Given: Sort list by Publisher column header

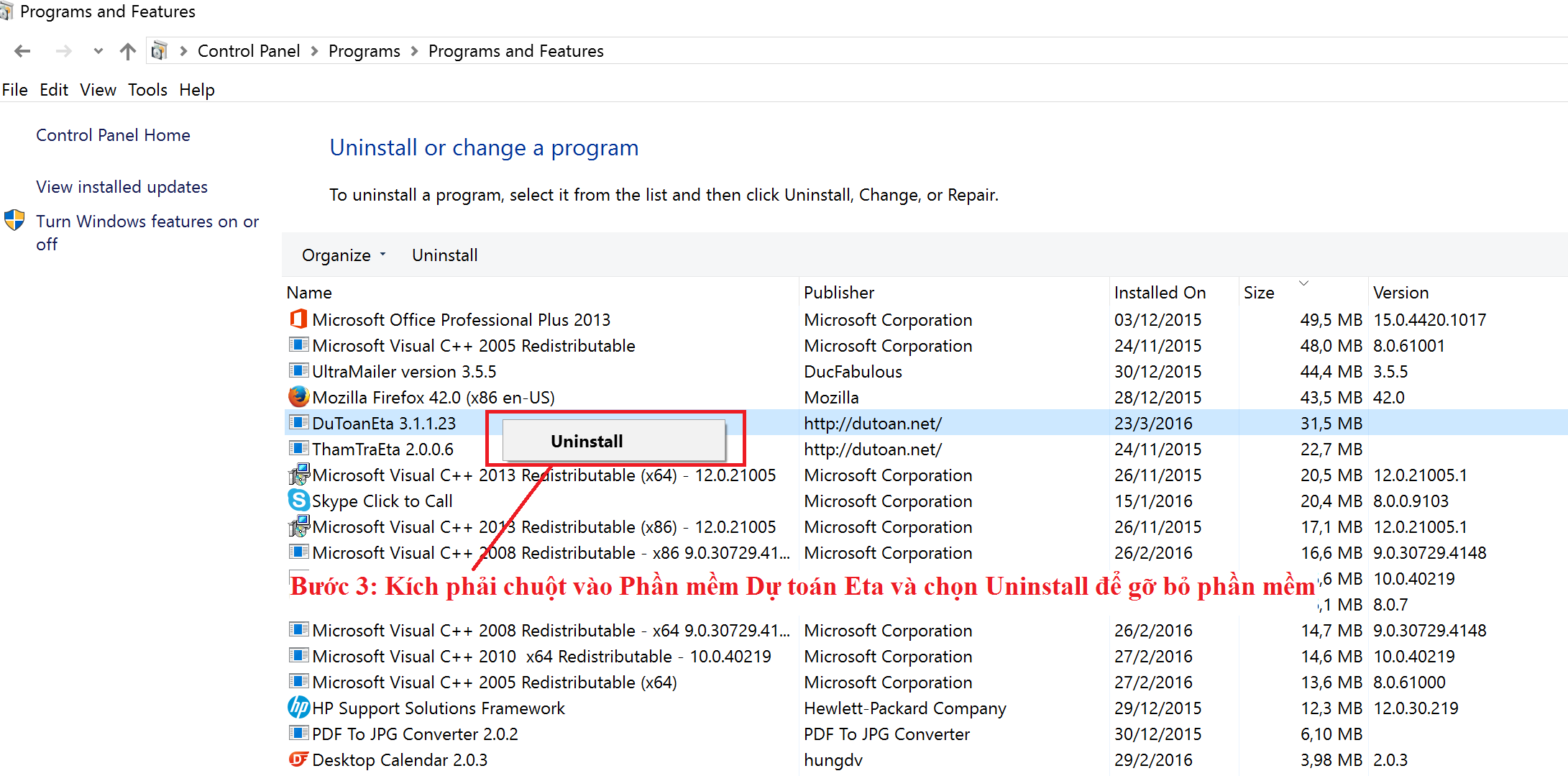Looking at the screenshot, I should point(839,293).
